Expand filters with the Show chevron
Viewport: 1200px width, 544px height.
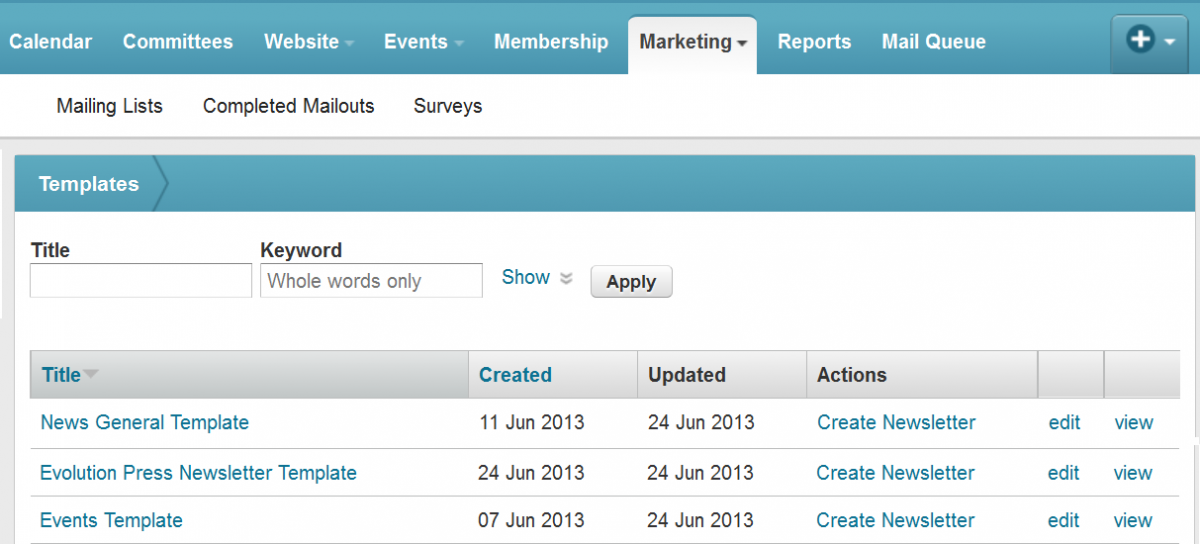(x=566, y=278)
